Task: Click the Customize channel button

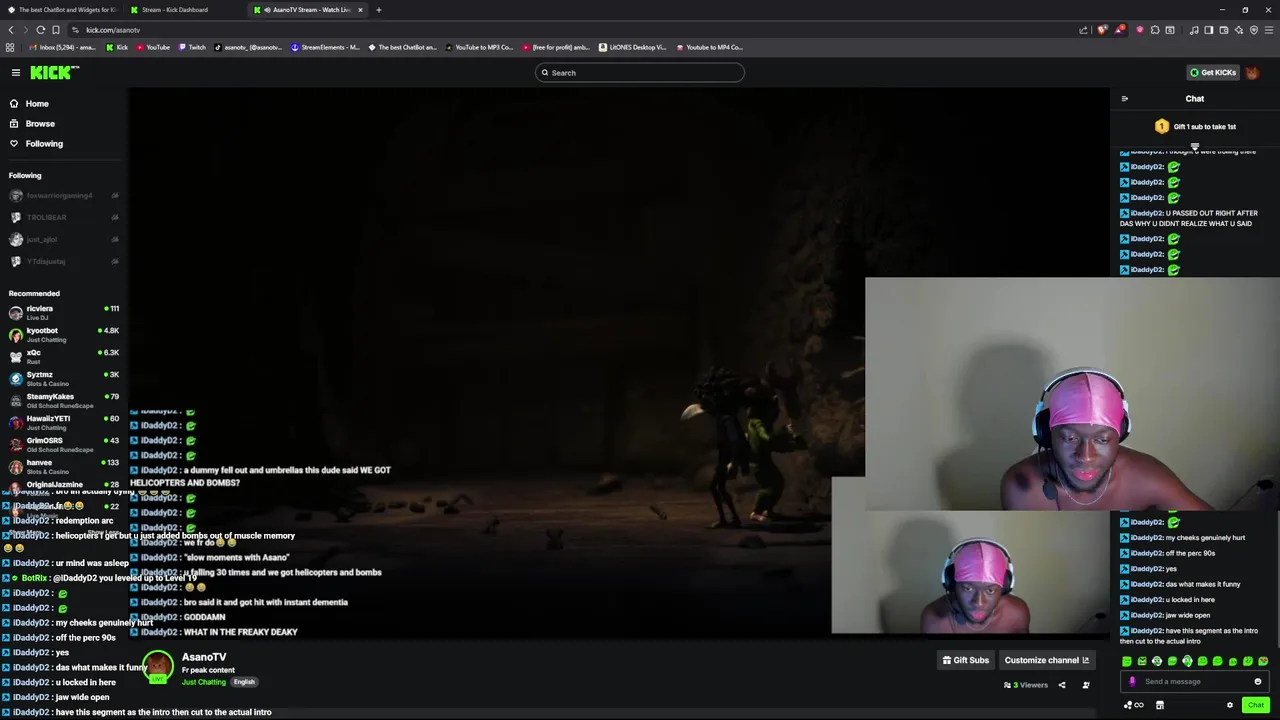Action: (x=1046, y=660)
